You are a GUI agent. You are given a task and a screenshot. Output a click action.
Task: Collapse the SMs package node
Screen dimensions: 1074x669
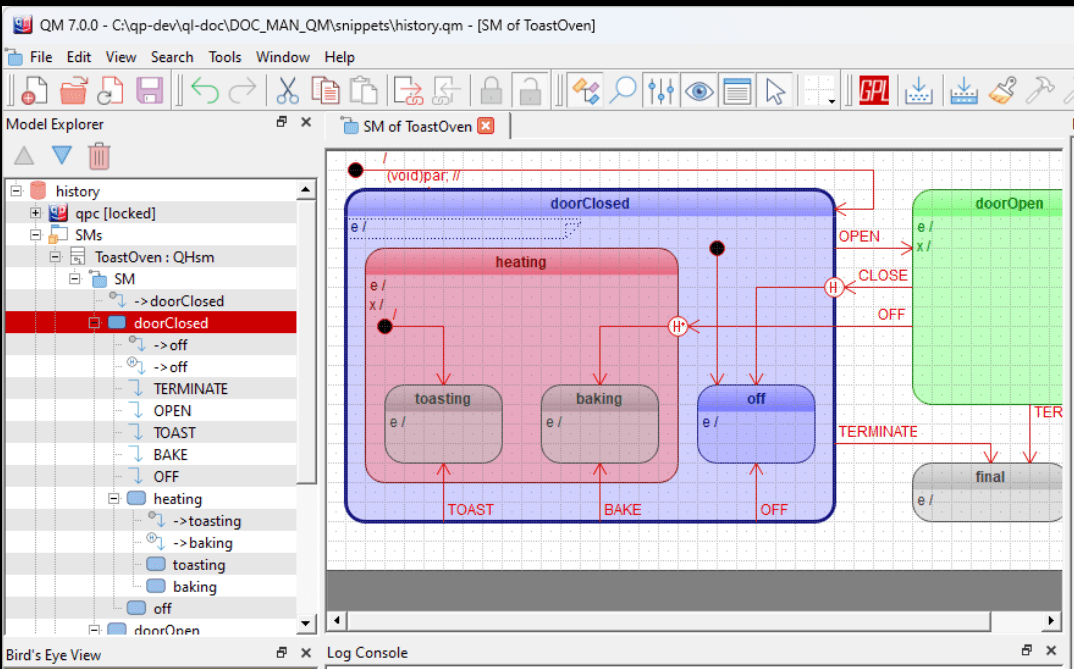(36, 235)
